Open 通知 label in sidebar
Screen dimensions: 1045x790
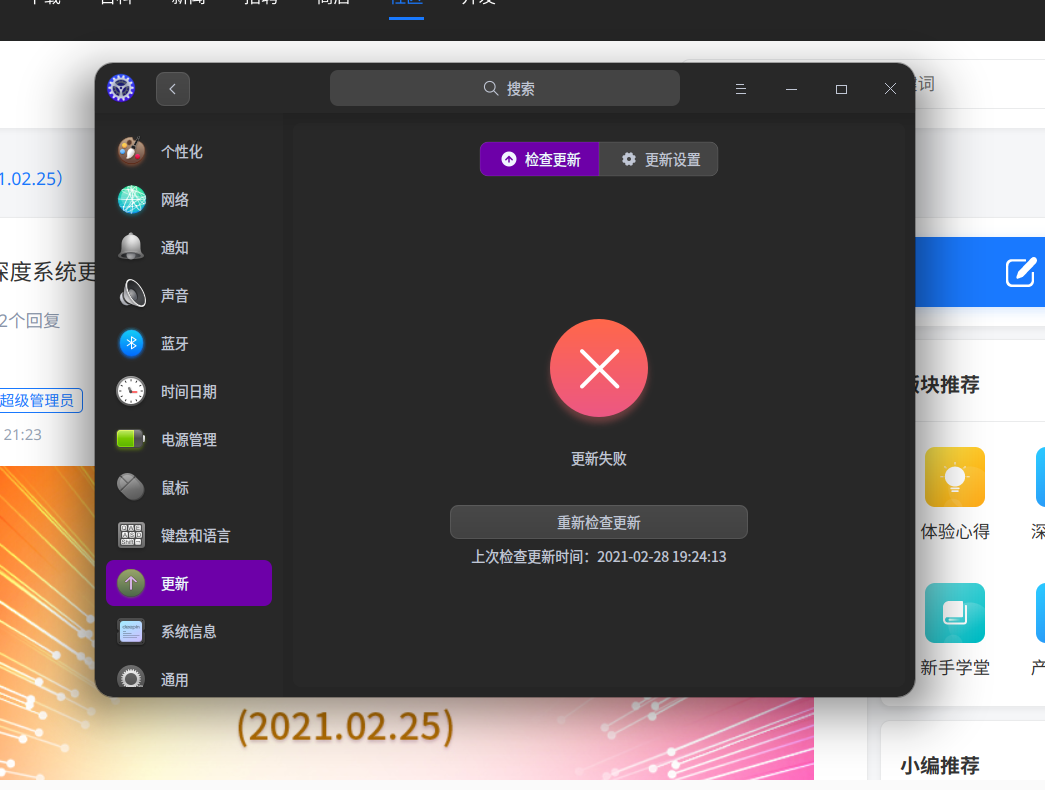coord(175,247)
